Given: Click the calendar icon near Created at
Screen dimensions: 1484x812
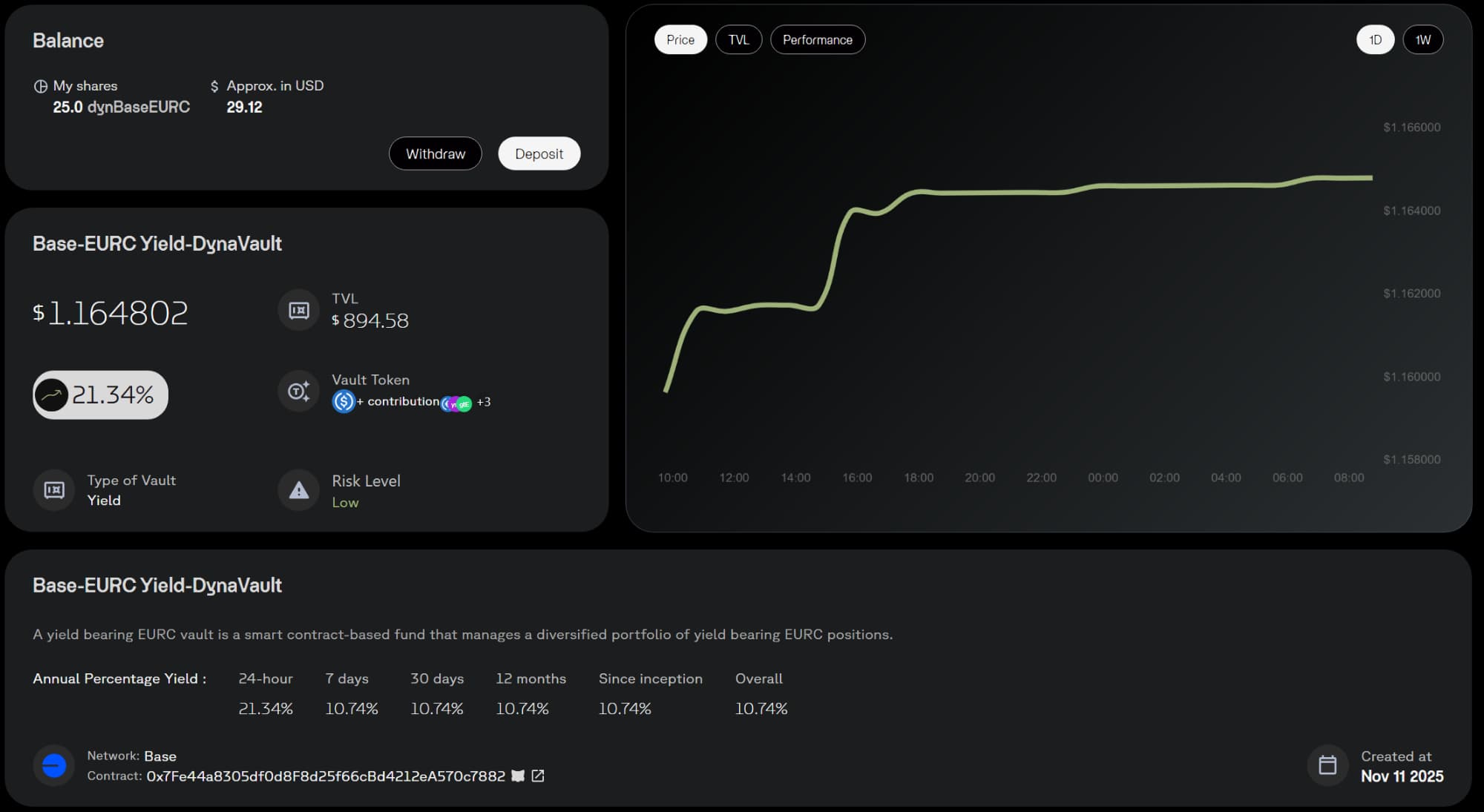Looking at the screenshot, I should pyautogui.click(x=1327, y=765).
